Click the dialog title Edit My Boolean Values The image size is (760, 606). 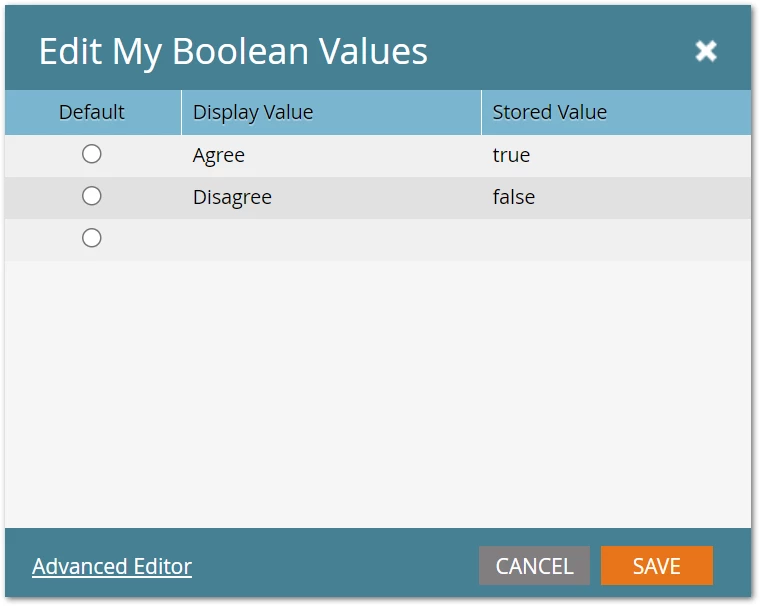click(233, 51)
